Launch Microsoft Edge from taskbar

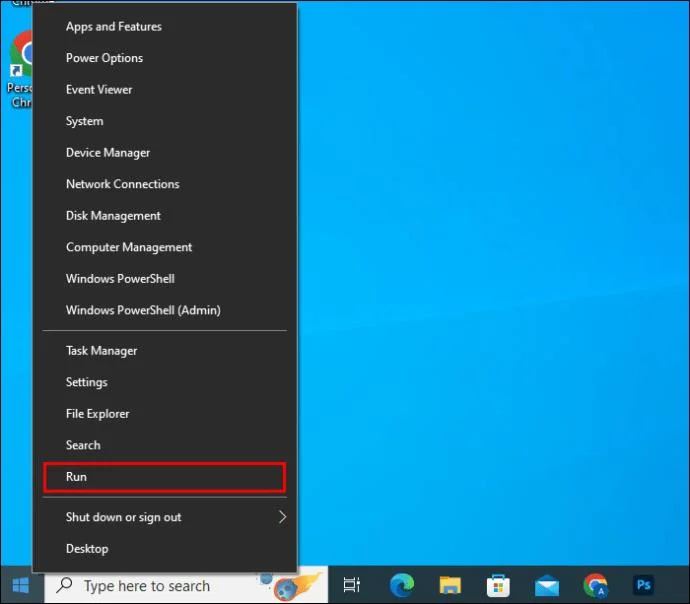(x=402, y=585)
